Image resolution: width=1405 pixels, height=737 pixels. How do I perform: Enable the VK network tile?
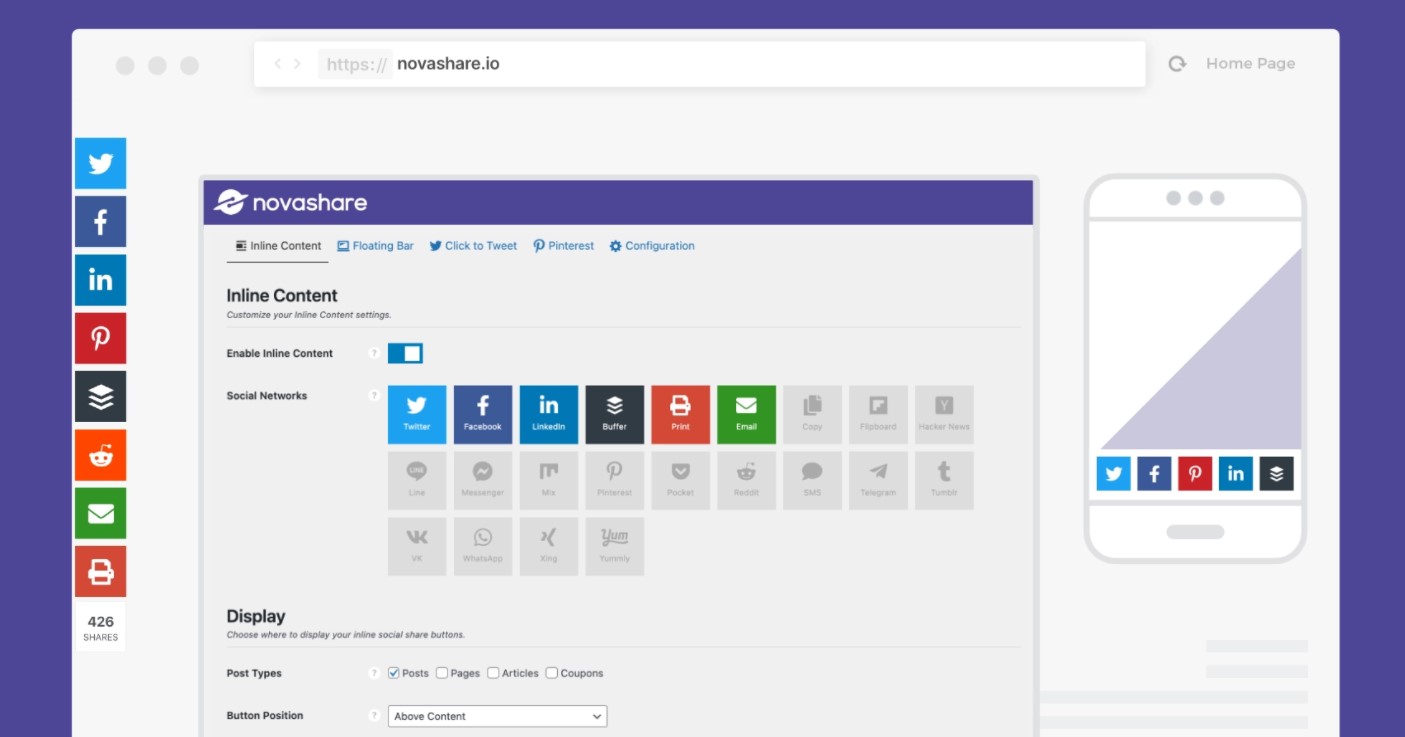417,546
